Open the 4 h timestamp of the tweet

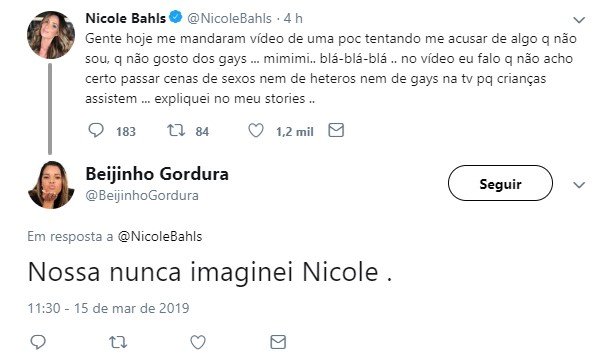(x=293, y=18)
